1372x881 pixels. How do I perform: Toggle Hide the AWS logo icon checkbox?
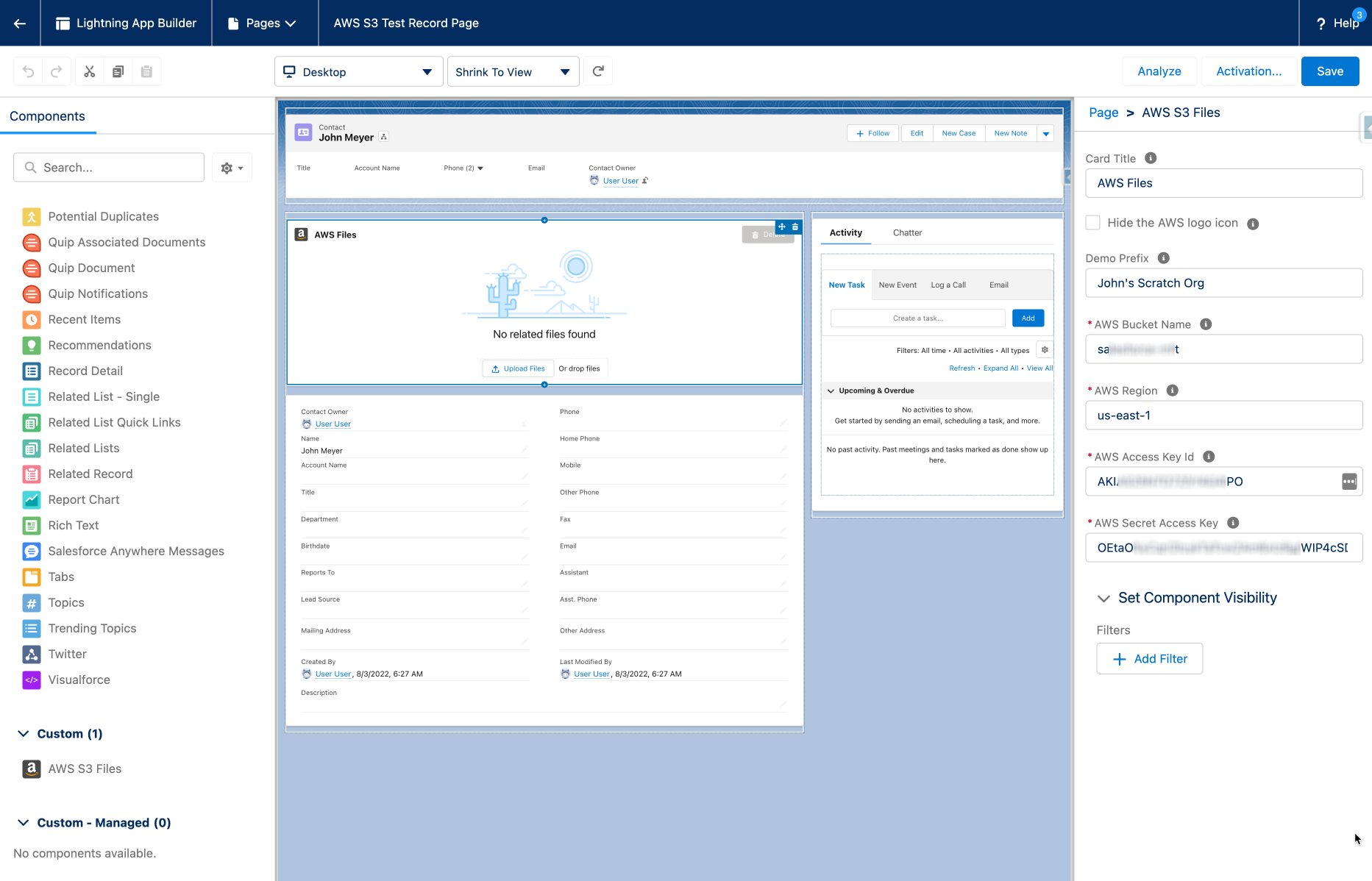pyautogui.click(x=1093, y=223)
